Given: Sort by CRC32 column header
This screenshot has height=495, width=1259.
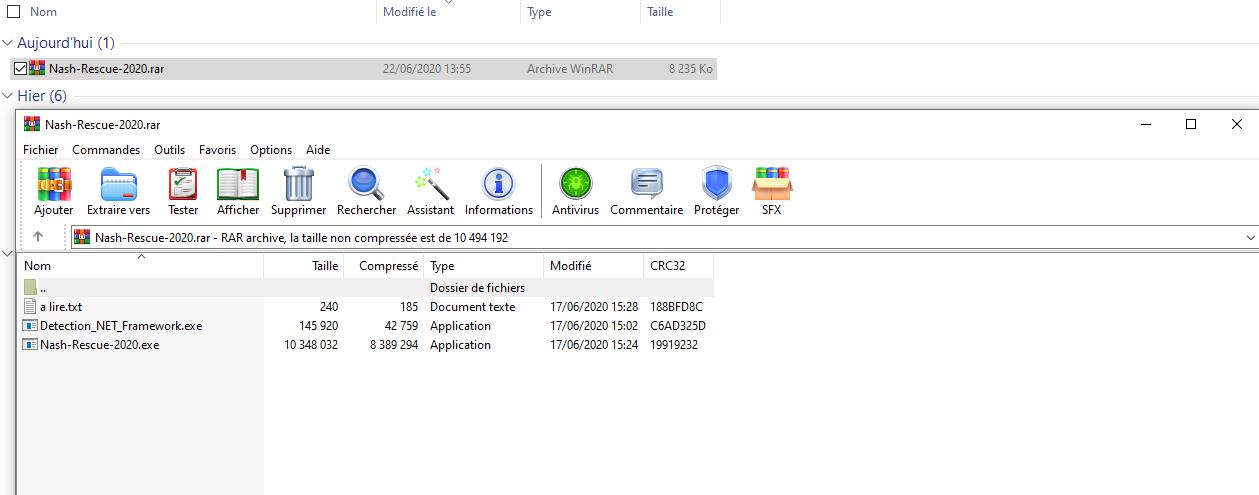Looking at the screenshot, I should [678, 266].
